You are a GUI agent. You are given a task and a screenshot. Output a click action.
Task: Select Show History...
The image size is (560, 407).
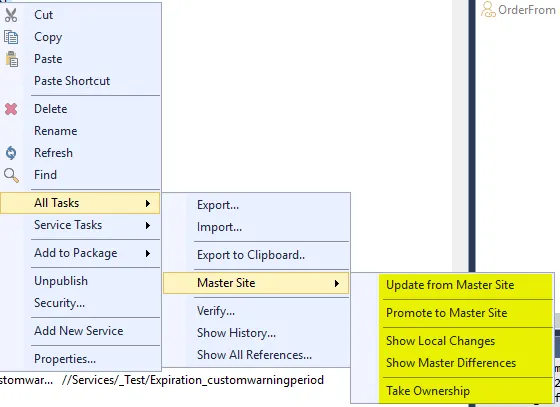click(256, 333)
